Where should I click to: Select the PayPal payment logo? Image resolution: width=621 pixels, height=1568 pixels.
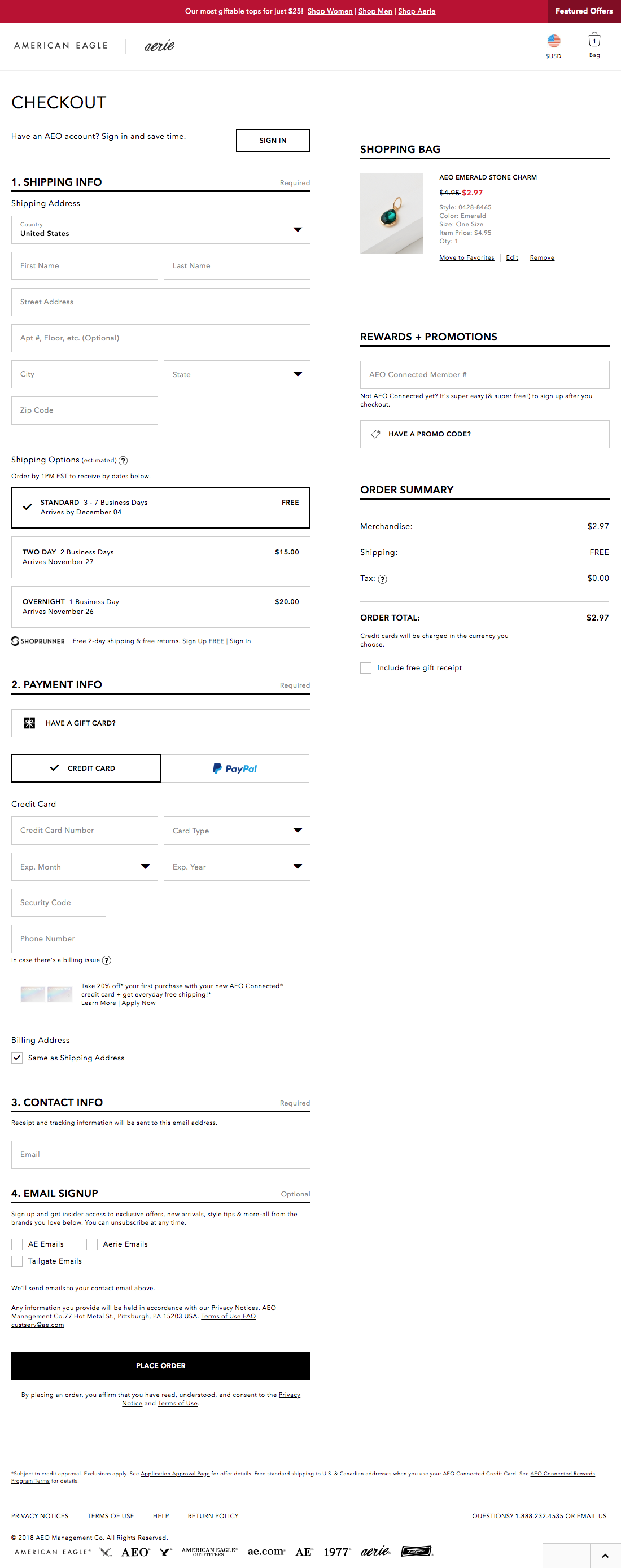236,768
